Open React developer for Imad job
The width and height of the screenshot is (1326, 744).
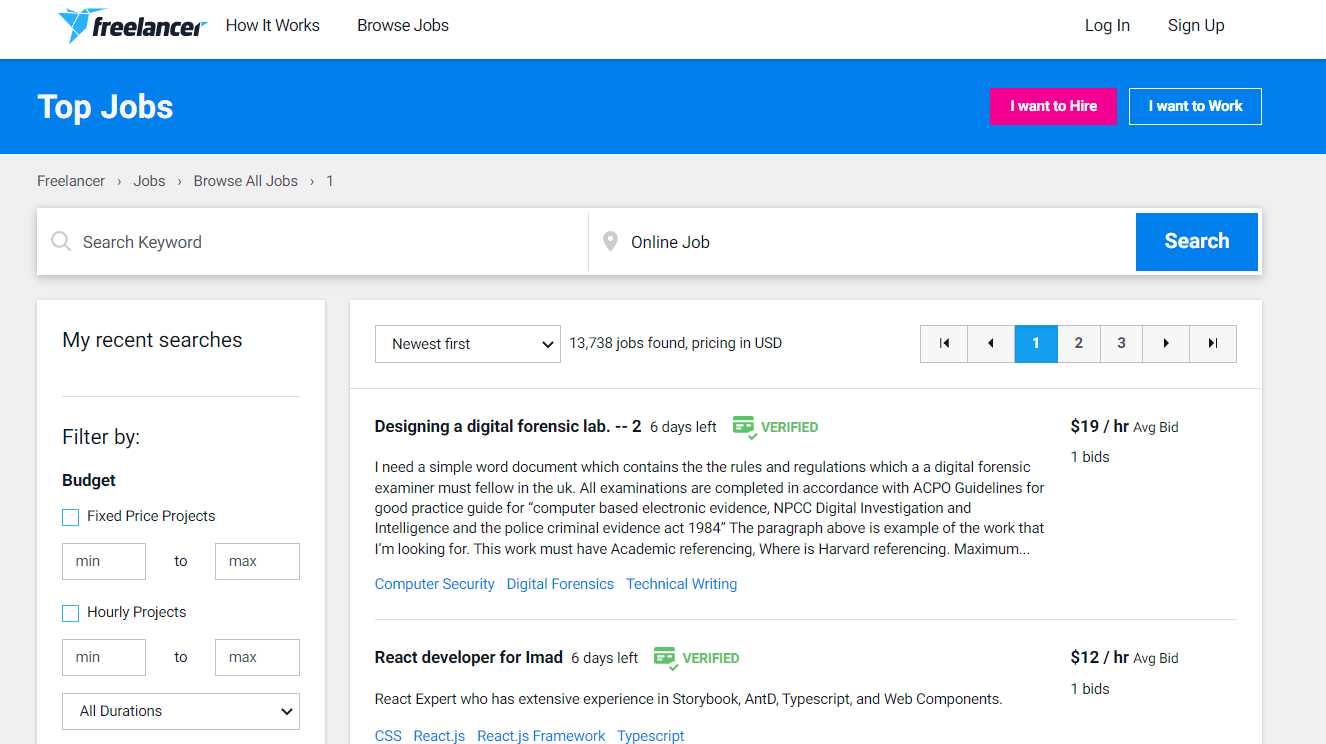469,657
